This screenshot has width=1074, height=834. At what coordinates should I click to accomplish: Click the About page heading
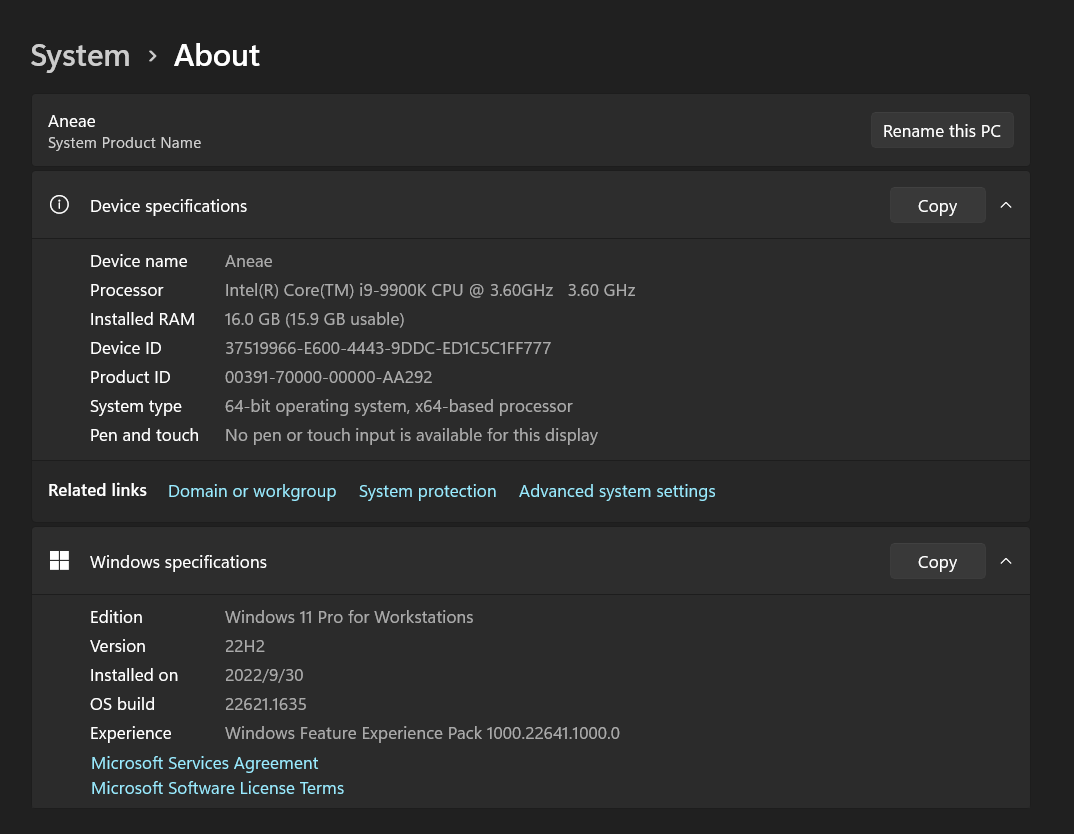tap(216, 55)
